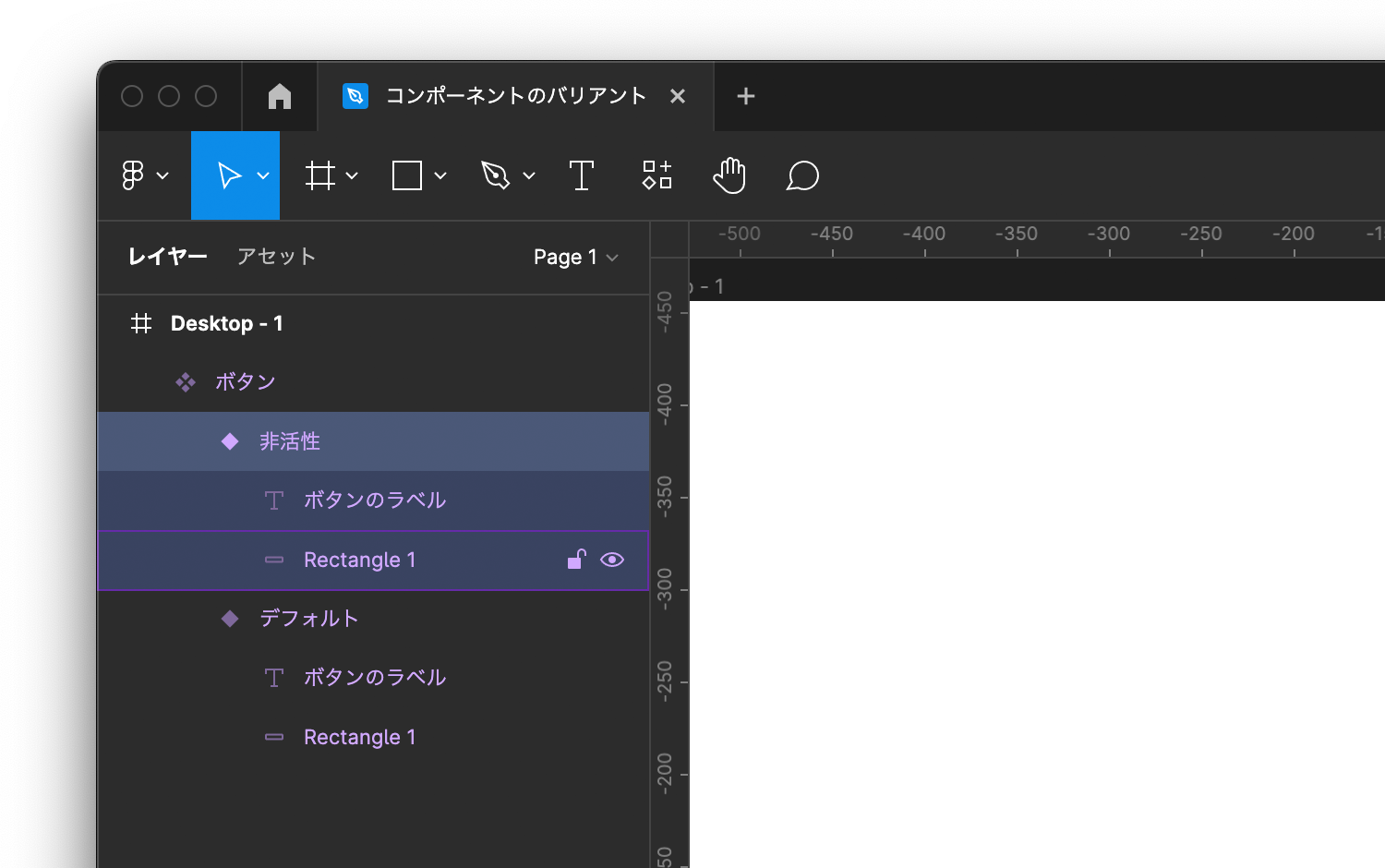
Task: Select the ボタン component set layer
Action: [373, 382]
